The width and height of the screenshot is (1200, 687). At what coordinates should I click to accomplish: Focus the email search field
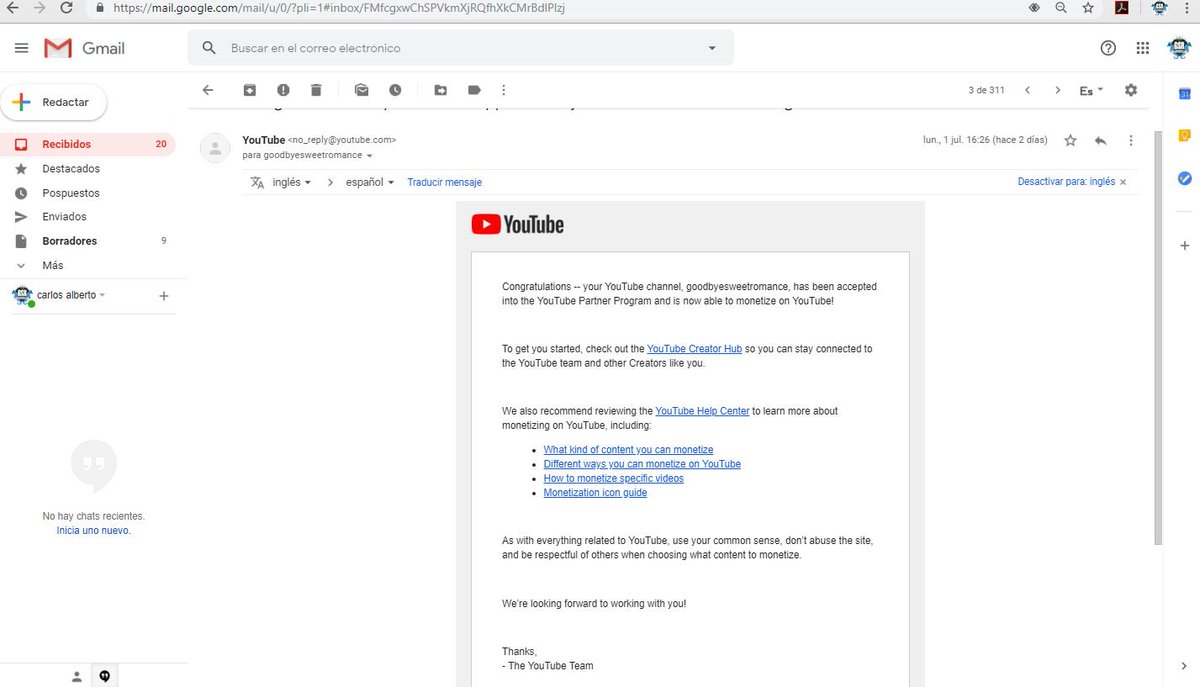tap(460, 48)
